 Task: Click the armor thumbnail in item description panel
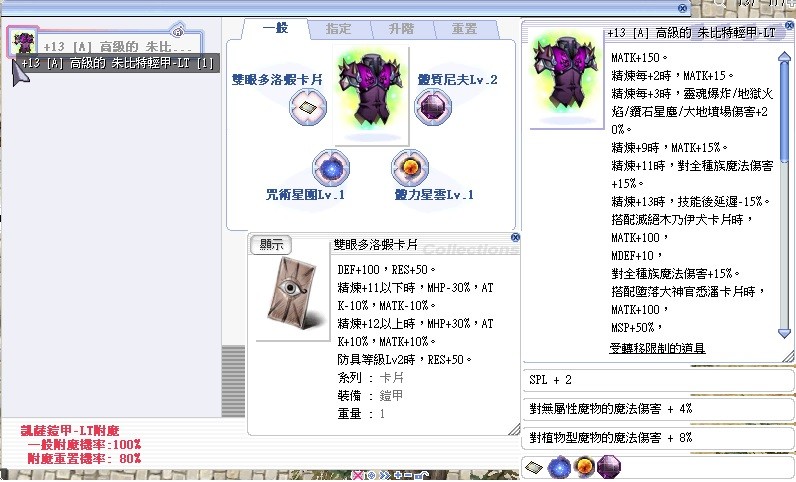pyautogui.click(x=567, y=78)
